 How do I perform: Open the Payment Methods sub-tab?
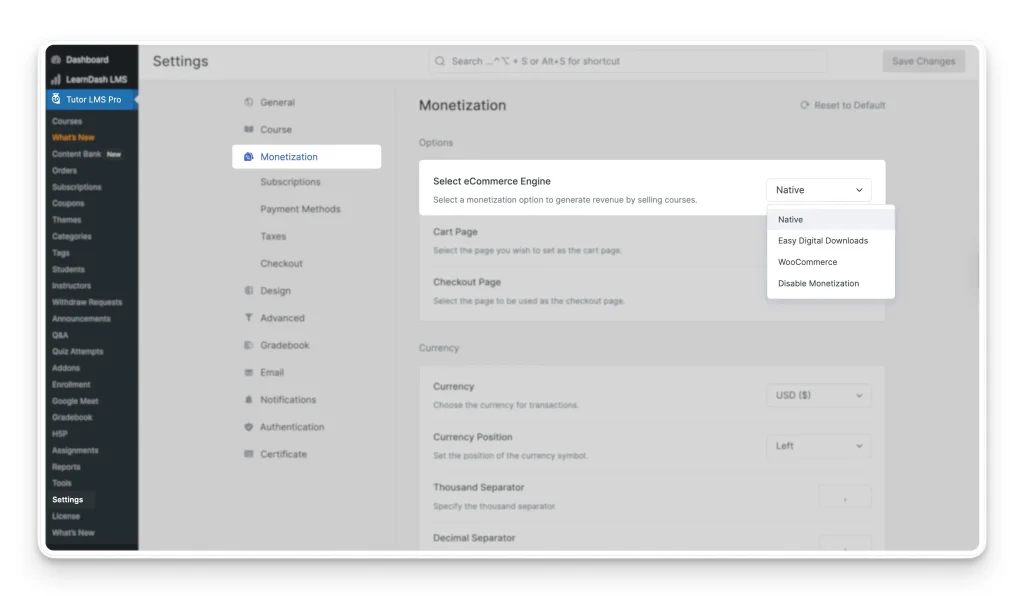coord(300,209)
